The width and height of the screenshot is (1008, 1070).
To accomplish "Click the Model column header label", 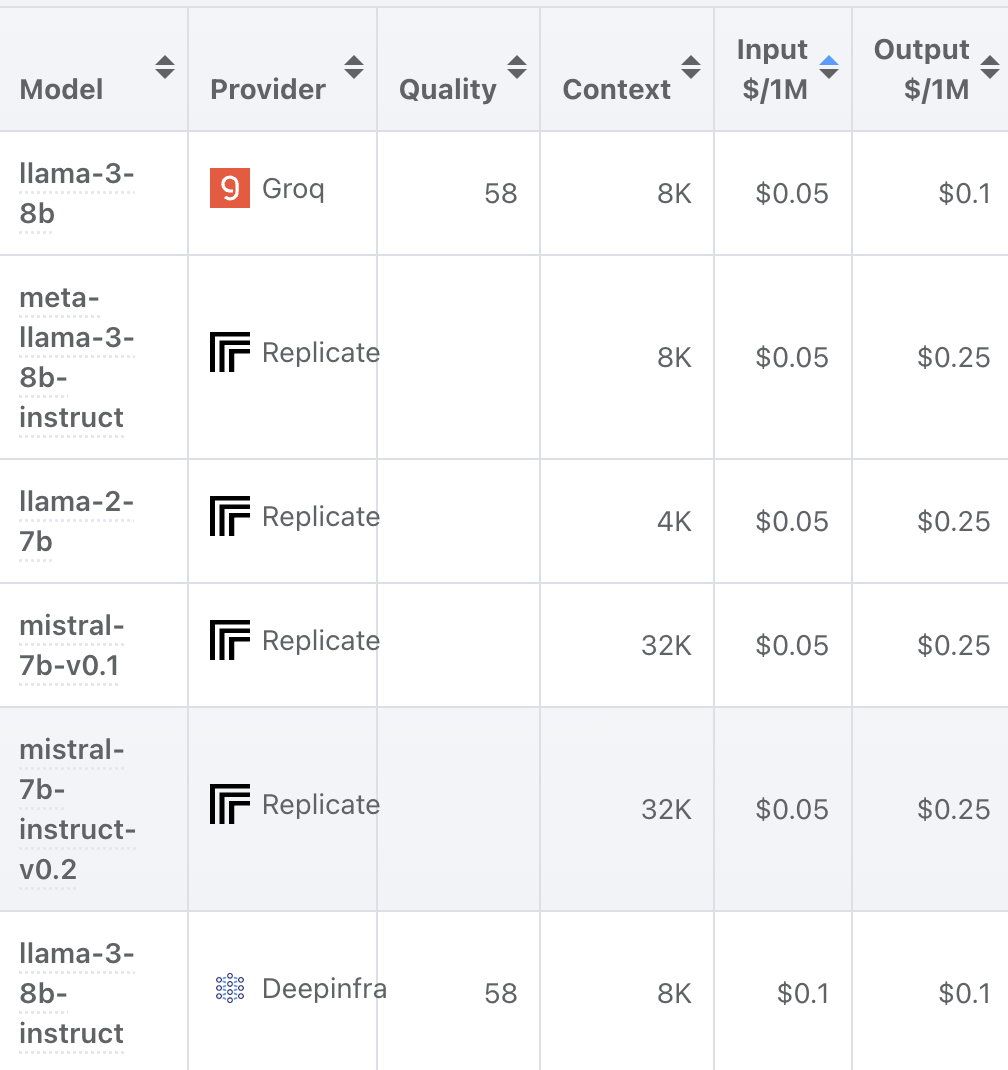I will coord(61,89).
